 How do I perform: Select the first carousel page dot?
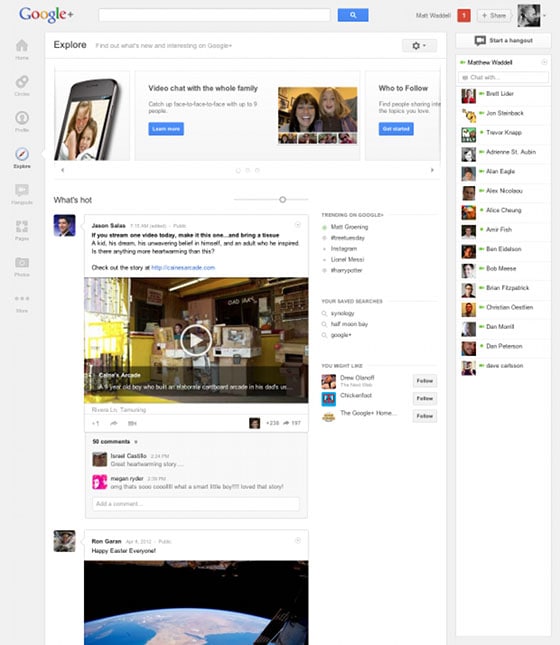[x=238, y=170]
